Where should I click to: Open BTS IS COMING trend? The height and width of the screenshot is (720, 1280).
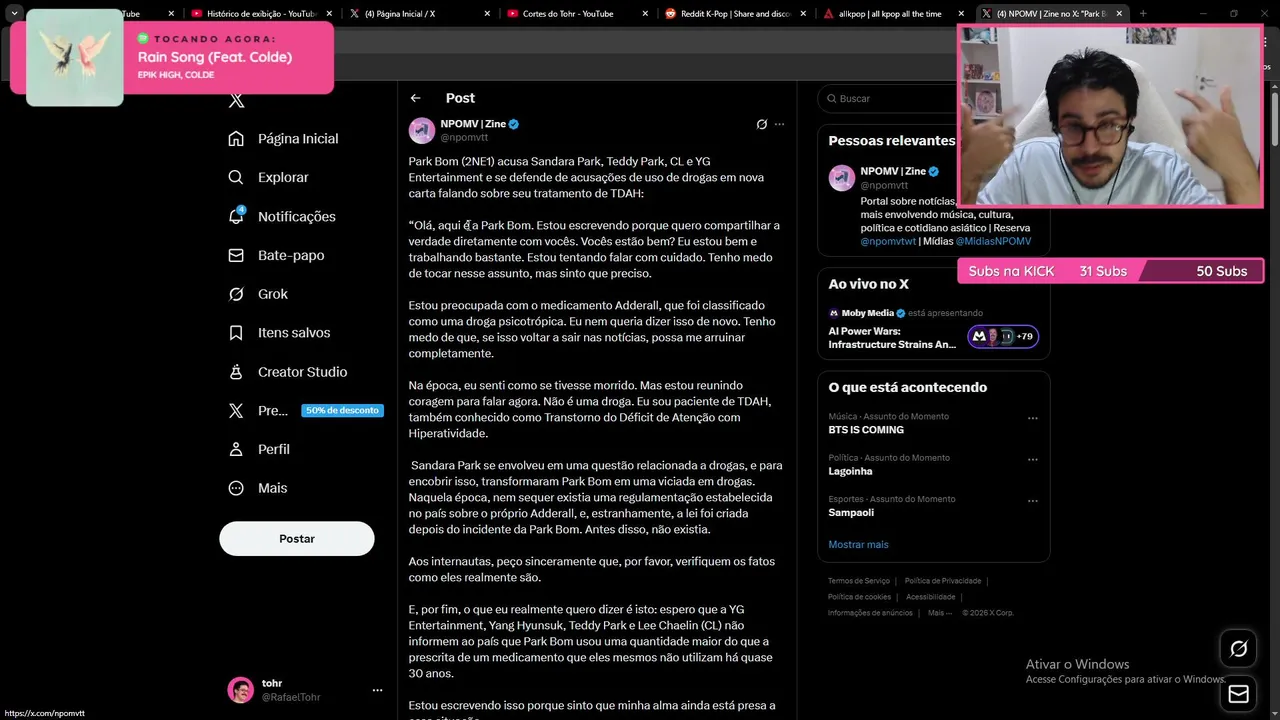tap(866, 430)
